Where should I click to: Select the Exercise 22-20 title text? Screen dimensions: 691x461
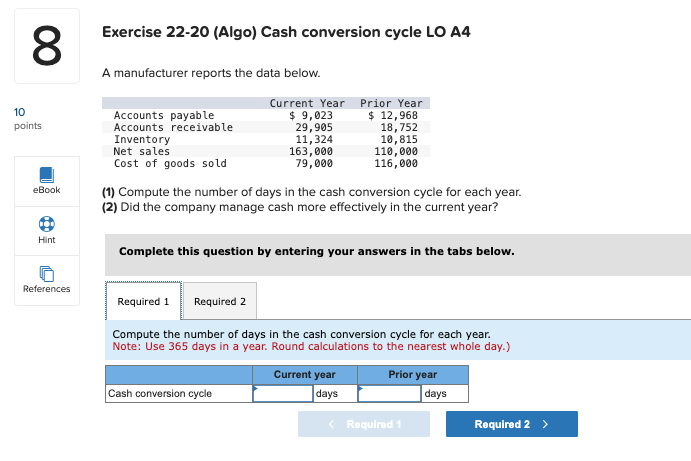click(x=286, y=32)
